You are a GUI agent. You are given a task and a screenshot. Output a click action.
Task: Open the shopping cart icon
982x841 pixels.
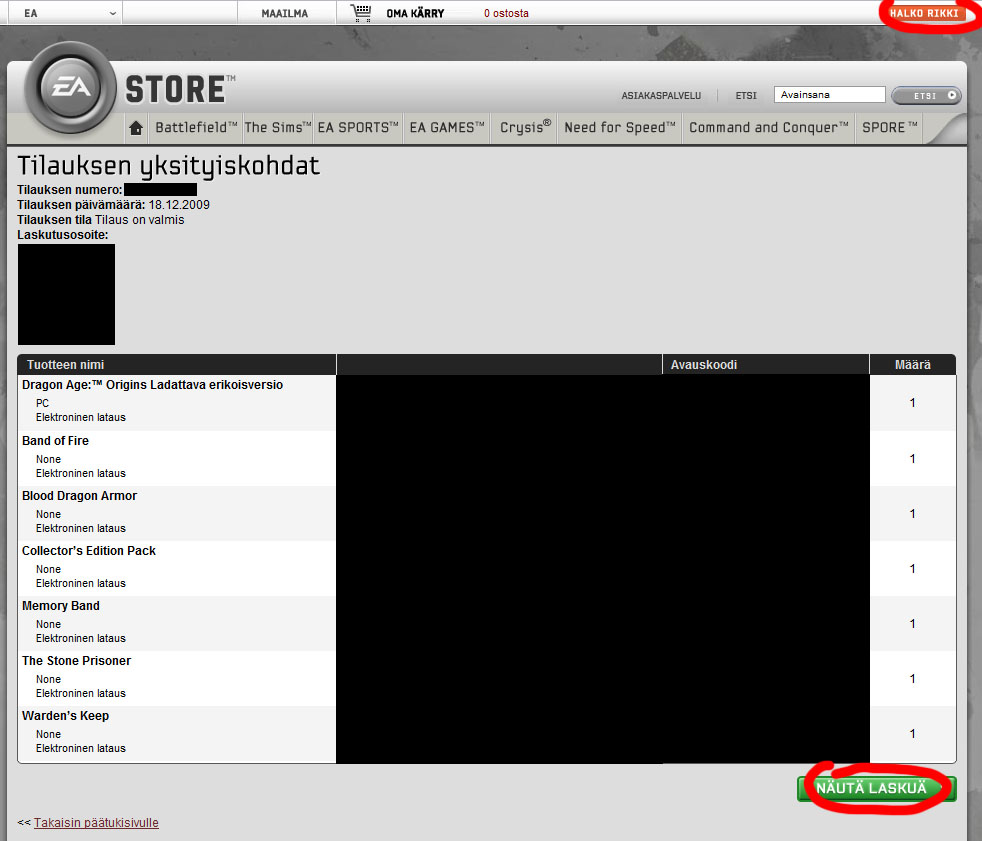tap(361, 13)
